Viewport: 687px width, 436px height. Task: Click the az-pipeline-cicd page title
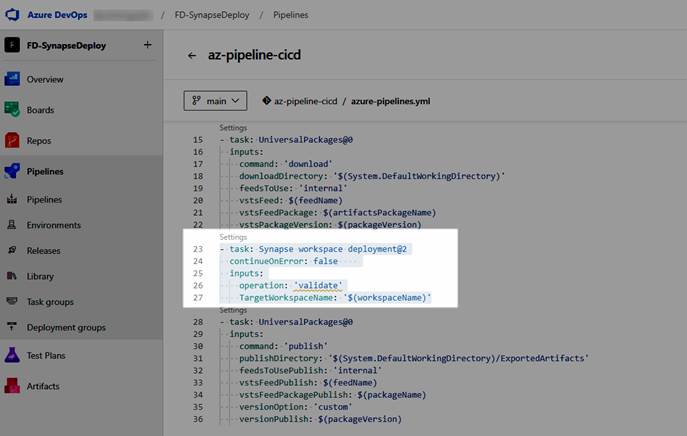[x=254, y=55]
